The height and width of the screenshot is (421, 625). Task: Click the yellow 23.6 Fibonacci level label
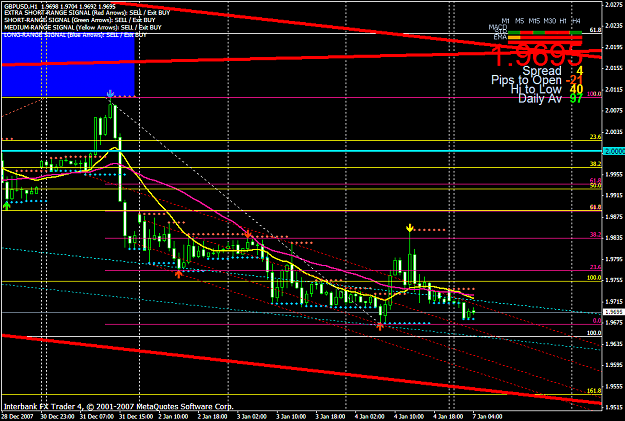[x=596, y=137]
